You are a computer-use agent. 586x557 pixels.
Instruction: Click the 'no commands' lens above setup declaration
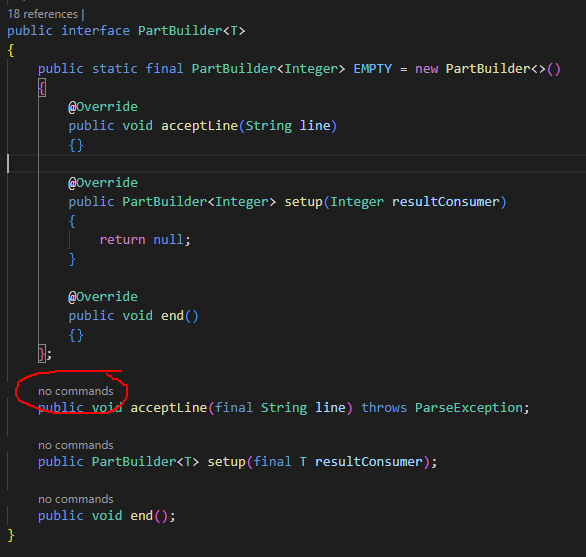tap(75, 445)
